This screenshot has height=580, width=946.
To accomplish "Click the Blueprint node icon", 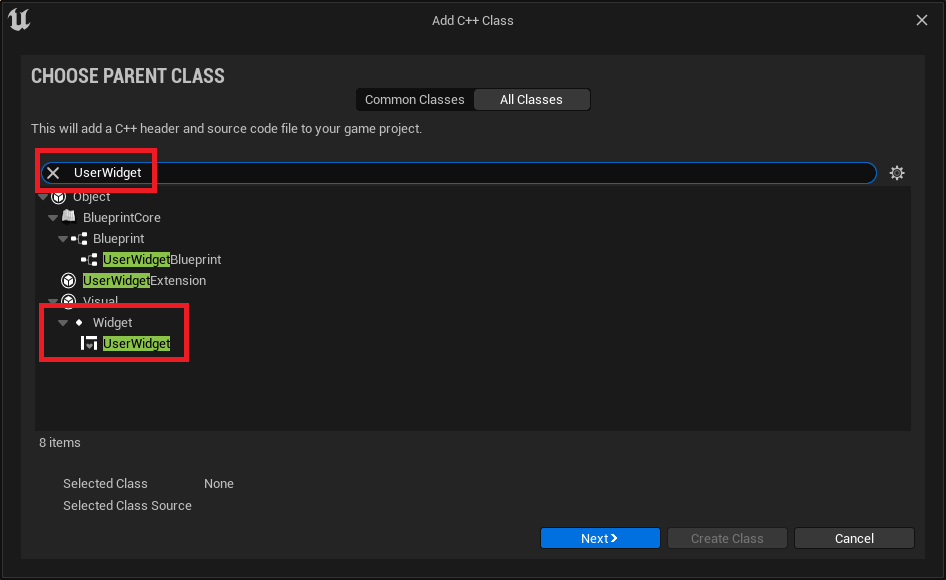I will [x=79, y=239].
